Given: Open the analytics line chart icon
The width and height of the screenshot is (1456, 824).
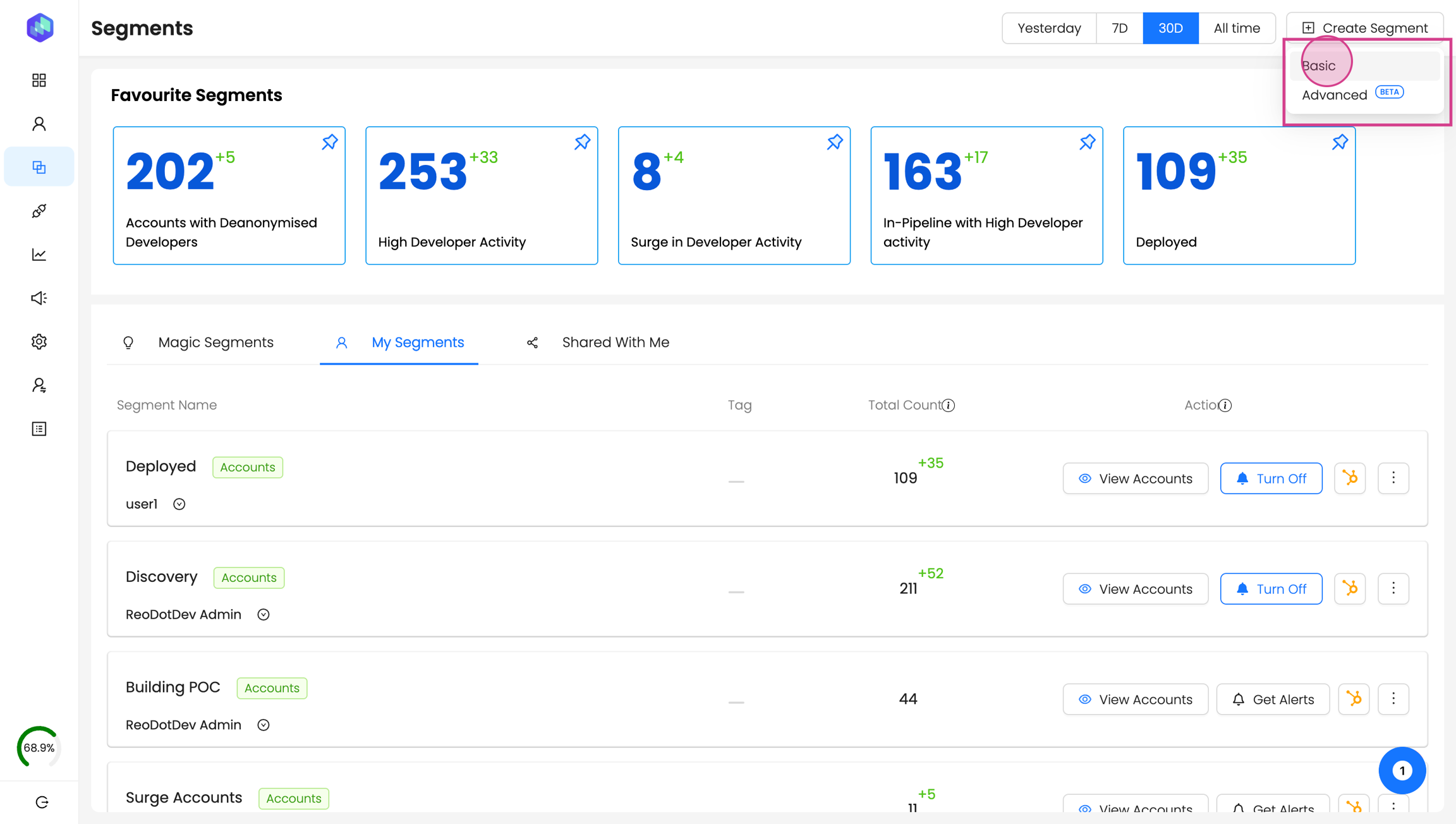Looking at the screenshot, I should 39,255.
